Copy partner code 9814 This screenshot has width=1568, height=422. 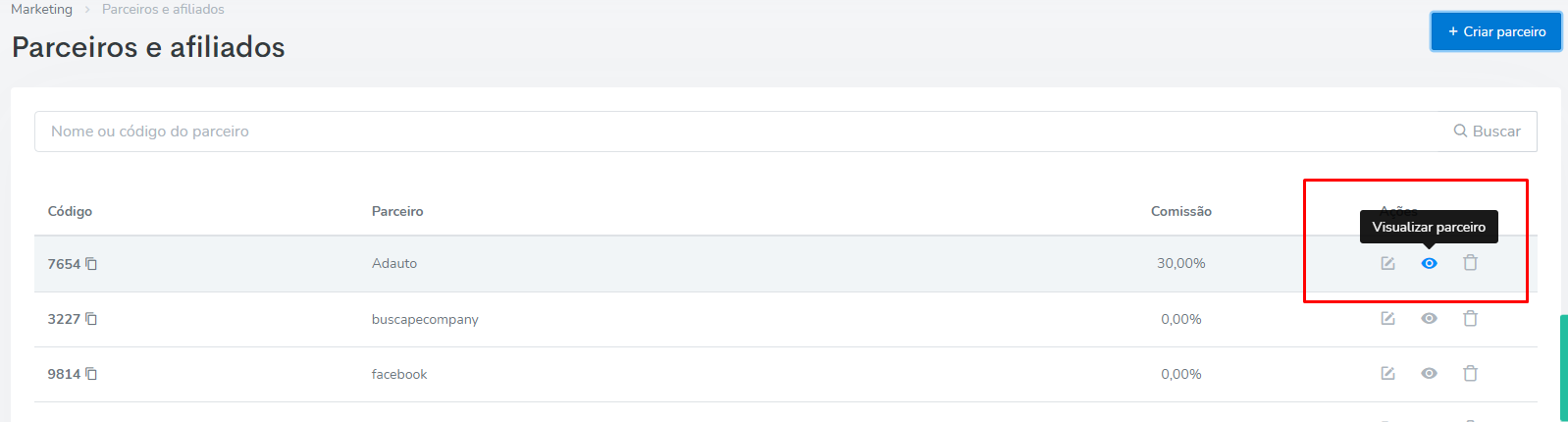point(91,374)
